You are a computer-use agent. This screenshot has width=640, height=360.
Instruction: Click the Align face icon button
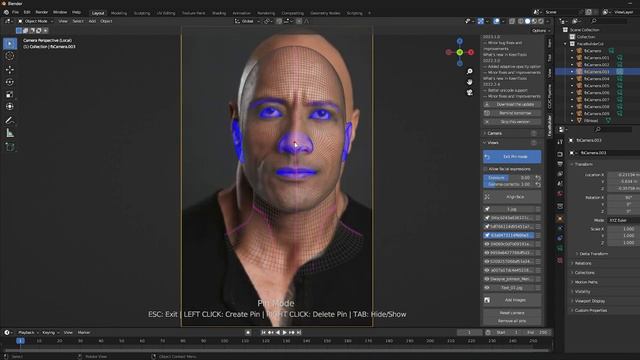[487, 197]
